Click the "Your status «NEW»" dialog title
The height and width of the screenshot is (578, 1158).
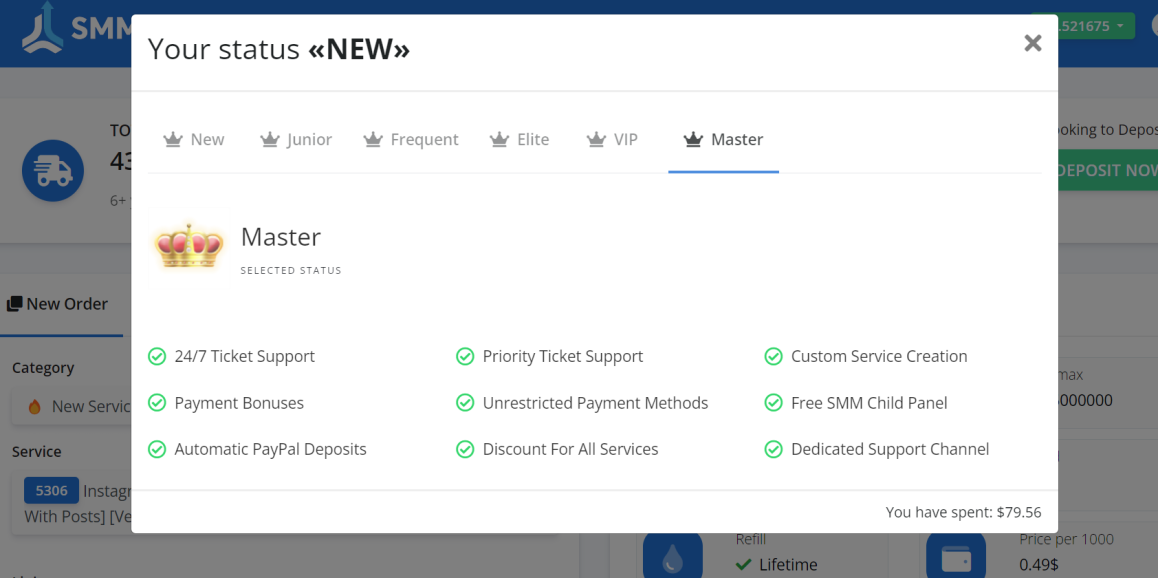coord(279,49)
